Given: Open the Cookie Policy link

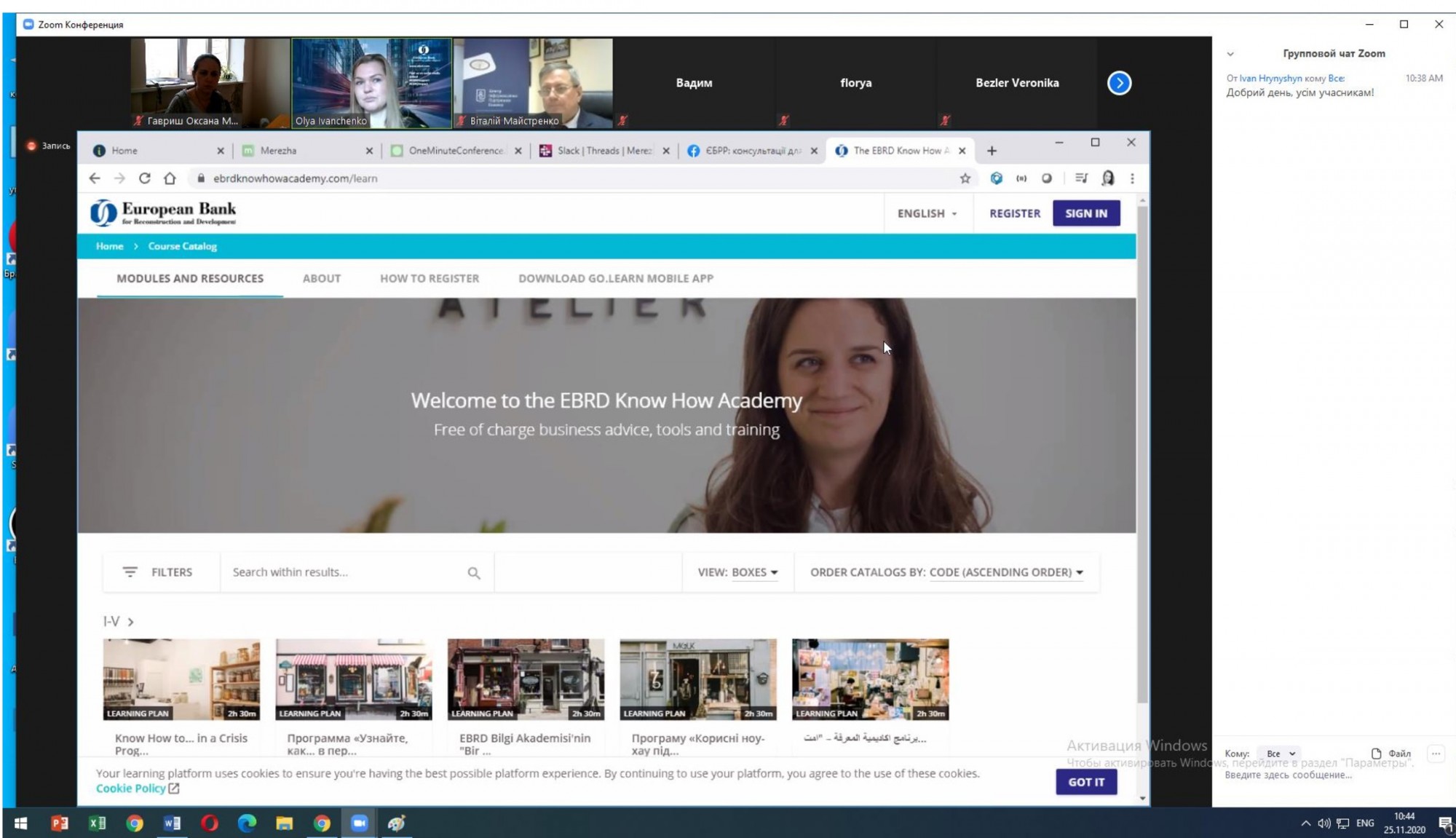Looking at the screenshot, I should (x=131, y=788).
